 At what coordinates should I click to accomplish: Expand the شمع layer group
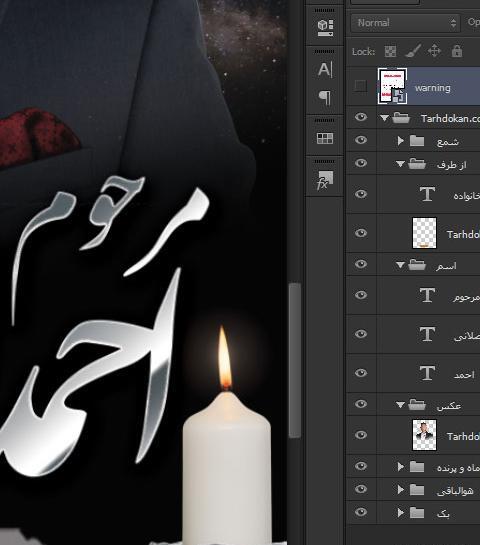click(x=400, y=141)
